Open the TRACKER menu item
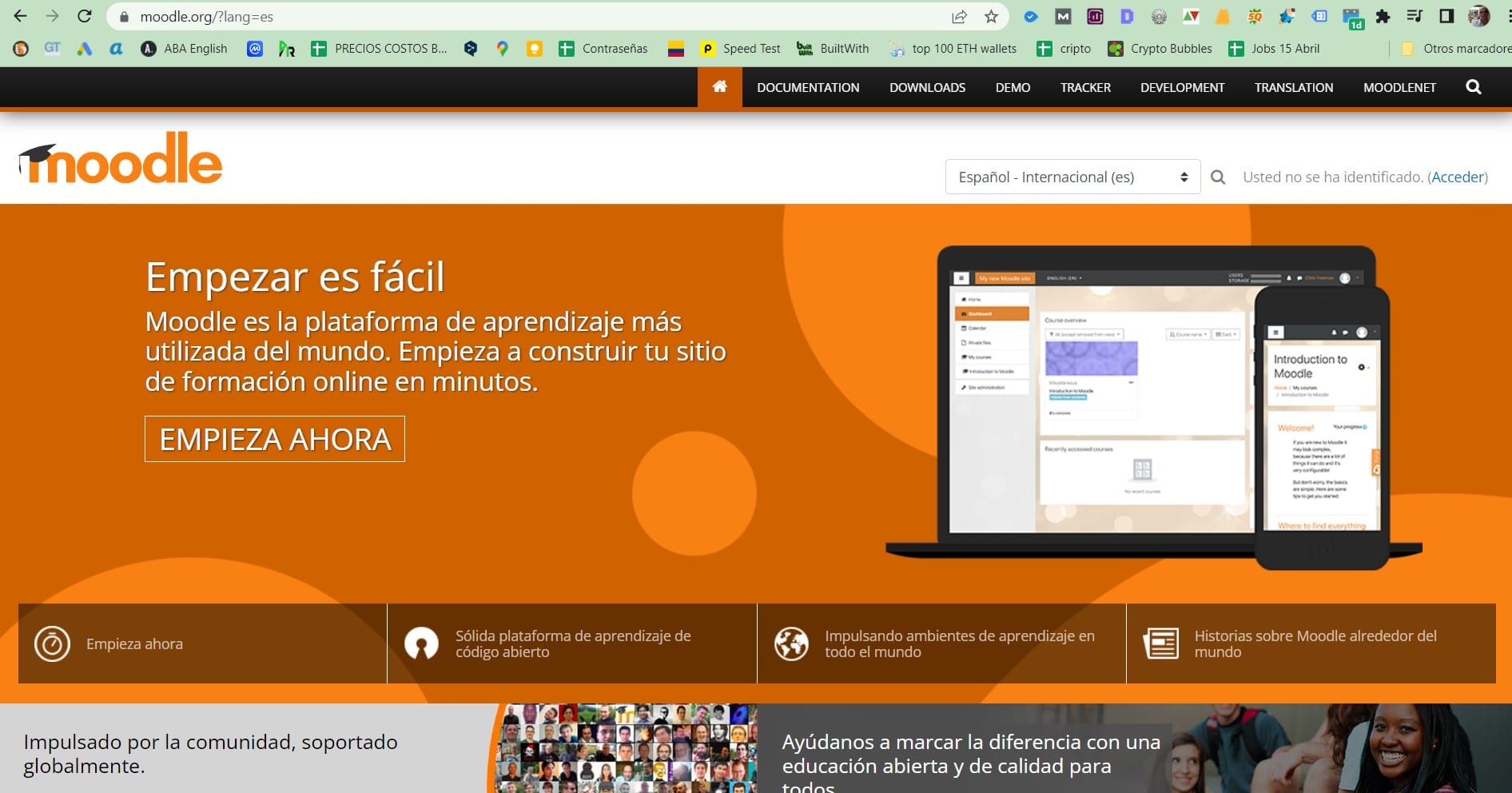 point(1085,87)
